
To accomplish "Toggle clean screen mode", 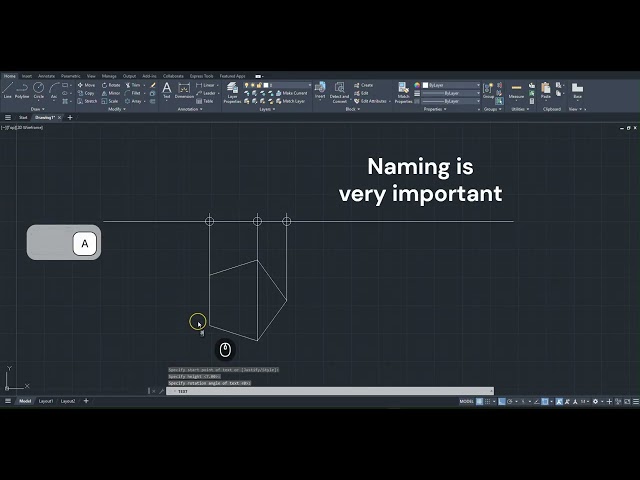I will 627,402.
